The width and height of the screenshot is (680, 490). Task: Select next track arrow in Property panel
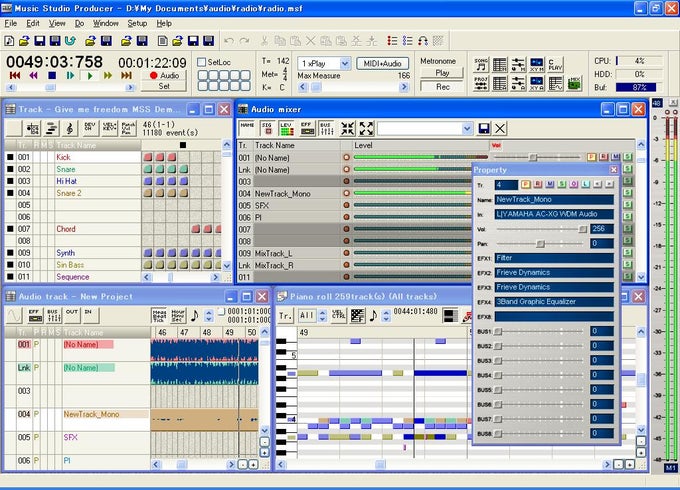pyautogui.click(x=609, y=184)
